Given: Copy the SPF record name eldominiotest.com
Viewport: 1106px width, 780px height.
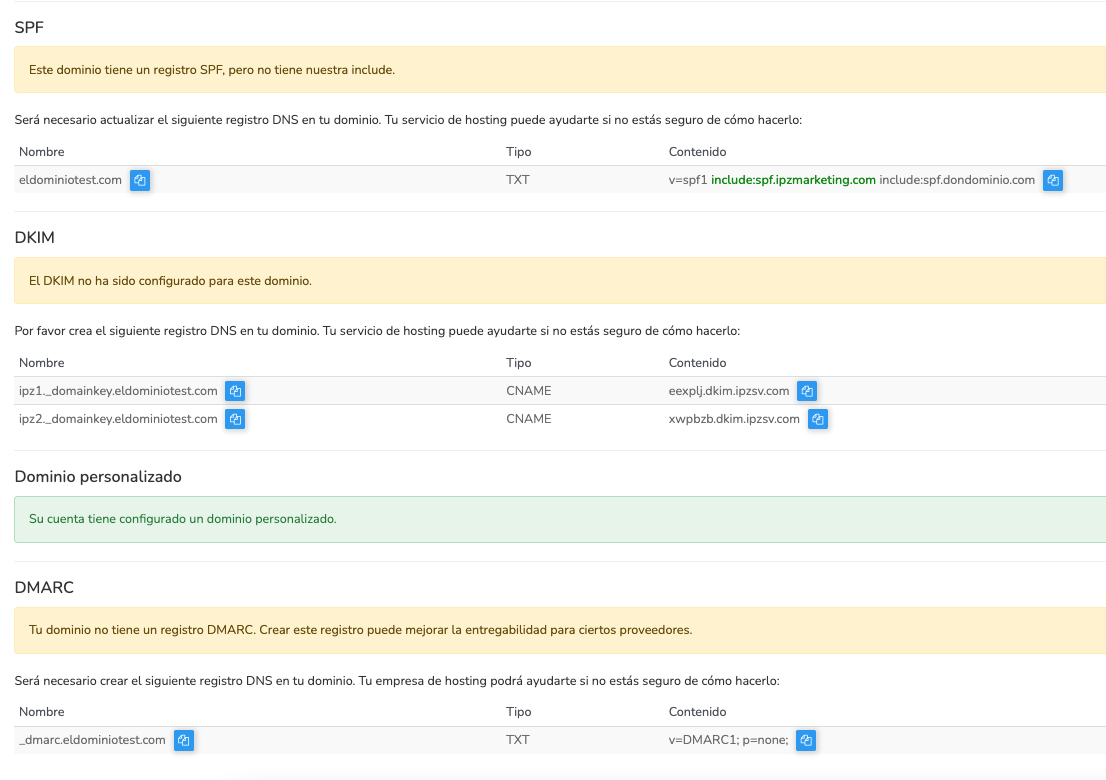Looking at the screenshot, I should tap(140, 181).
